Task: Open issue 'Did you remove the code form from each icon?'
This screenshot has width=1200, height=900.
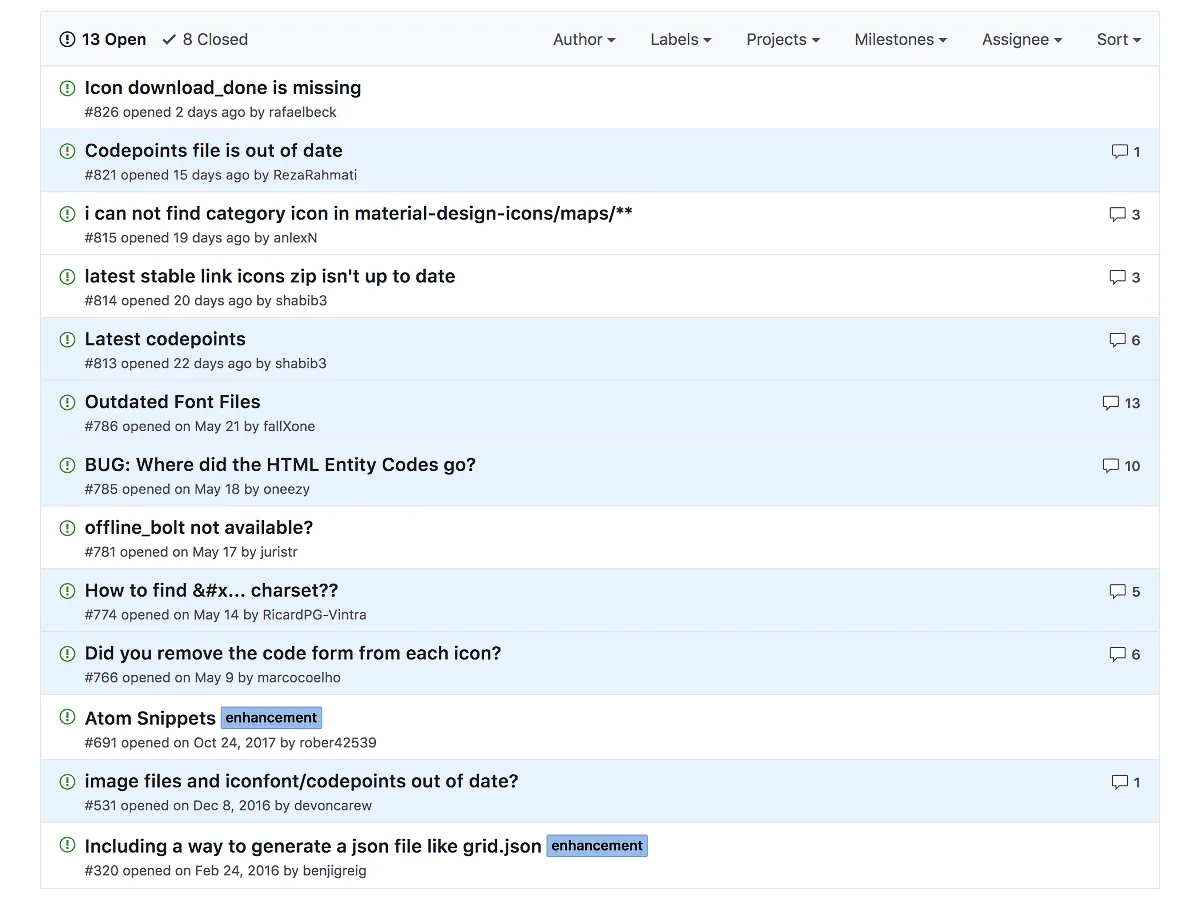Action: (x=293, y=653)
